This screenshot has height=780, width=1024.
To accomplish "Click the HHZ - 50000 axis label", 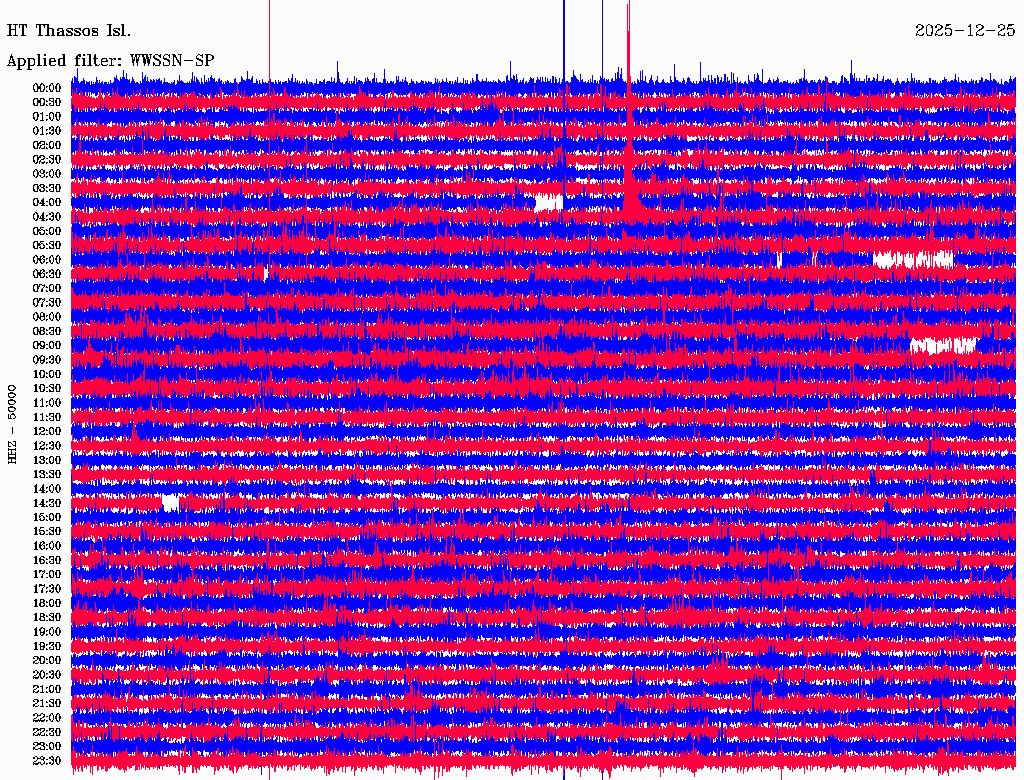I will pos(13,423).
